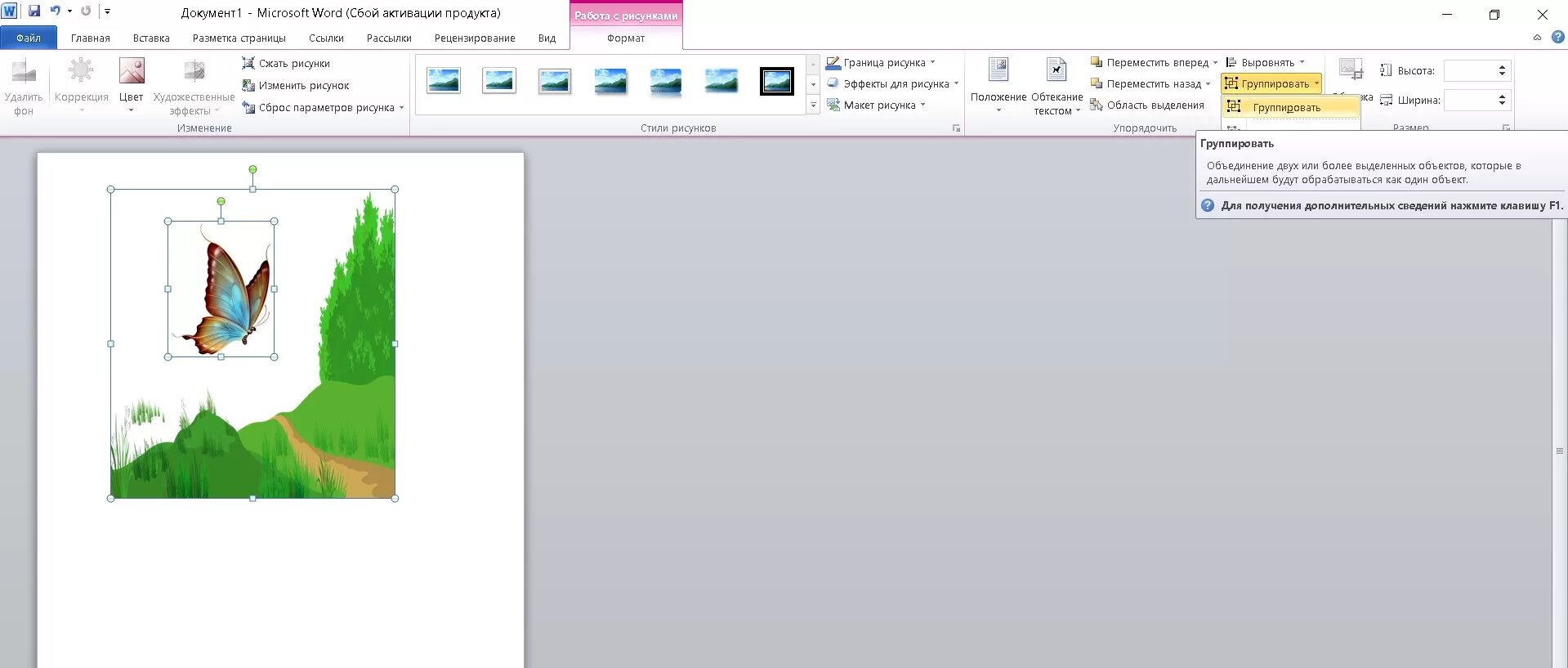Screen dimensions: 1568x668
Task: Switch to the Главная tab
Action: tap(91, 38)
